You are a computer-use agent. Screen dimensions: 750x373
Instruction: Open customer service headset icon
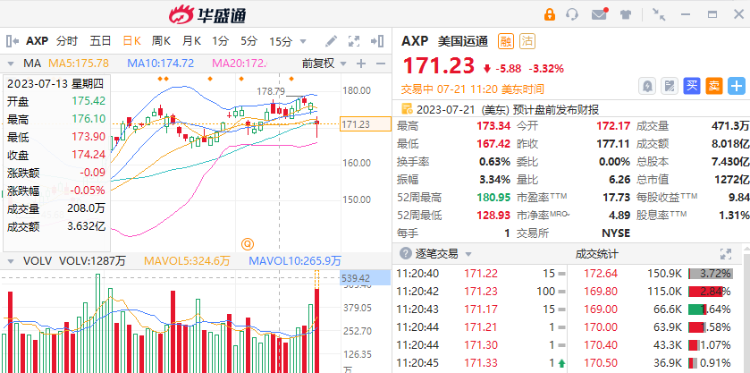pyautogui.click(x=572, y=14)
